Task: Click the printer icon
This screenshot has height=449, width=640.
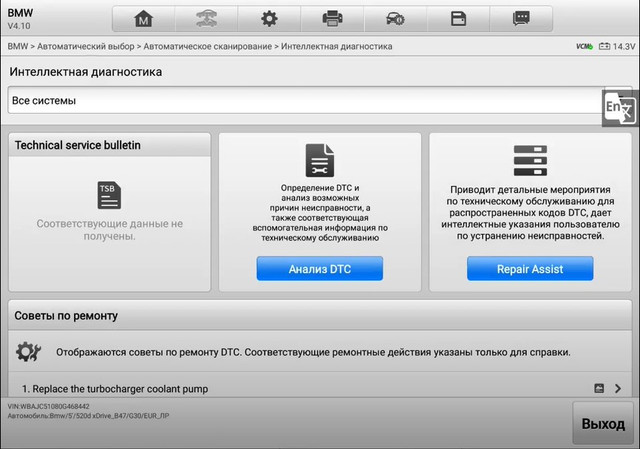Action: [x=332, y=19]
